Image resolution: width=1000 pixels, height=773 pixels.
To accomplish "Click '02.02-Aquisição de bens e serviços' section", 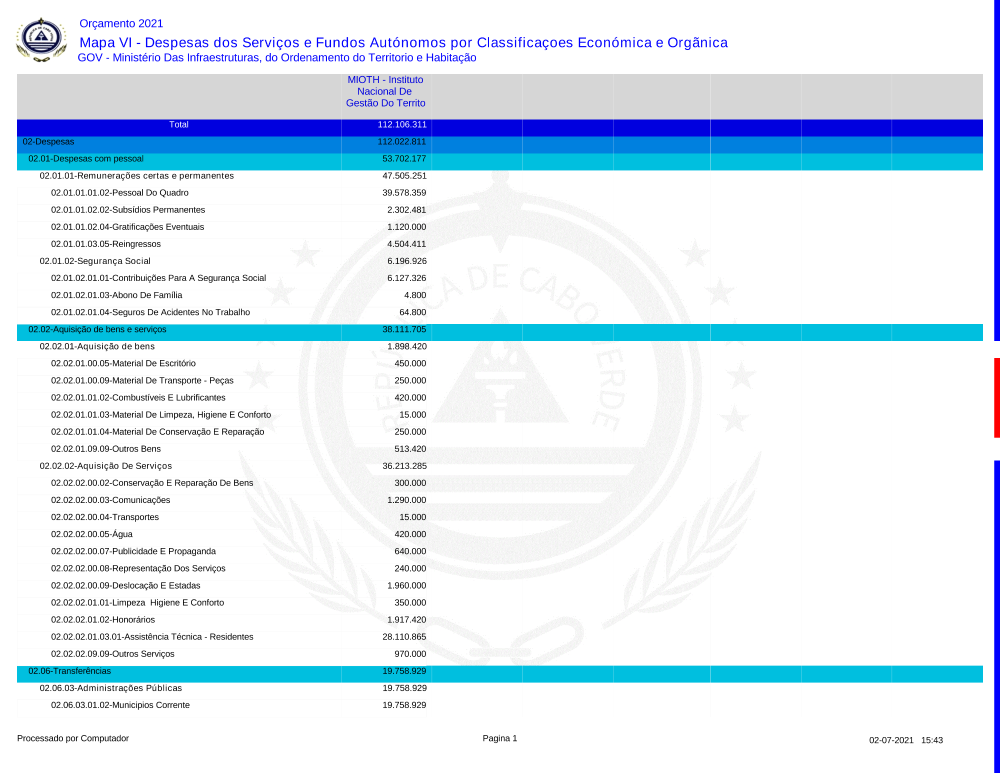I will click(97, 329).
